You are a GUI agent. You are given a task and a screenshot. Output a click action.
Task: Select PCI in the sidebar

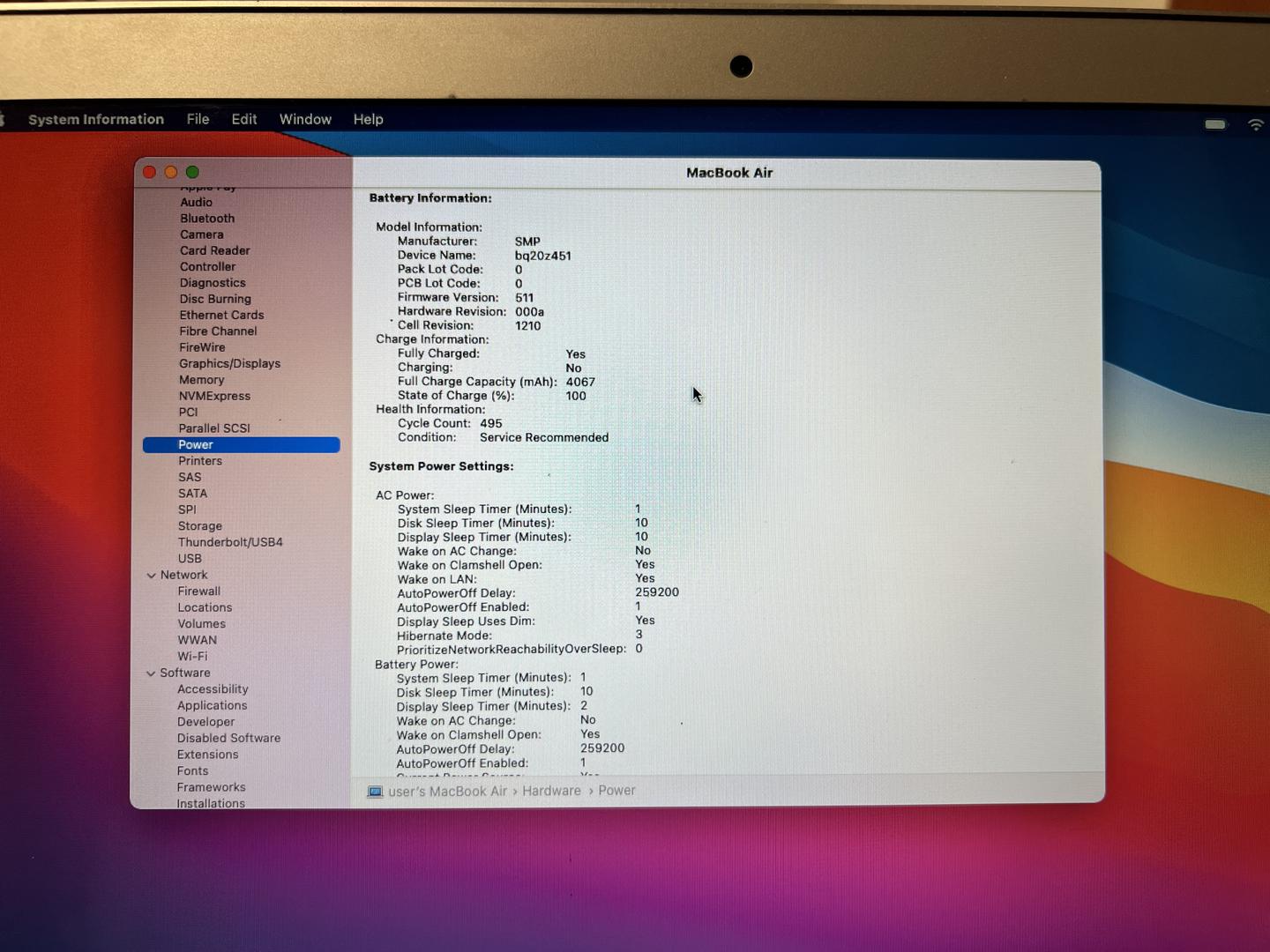(188, 413)
